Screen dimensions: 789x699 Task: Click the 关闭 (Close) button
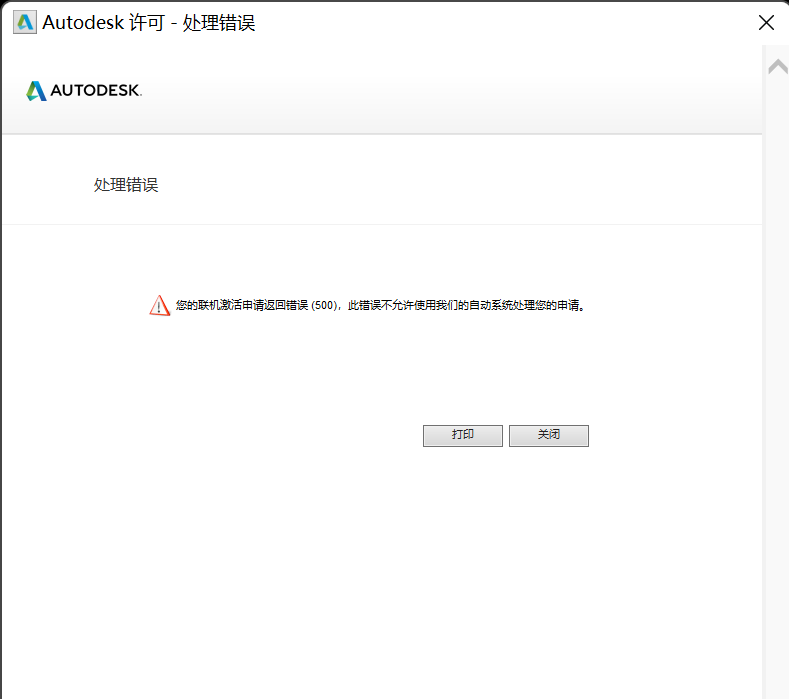pyautogui.click(x=548, y=435)
